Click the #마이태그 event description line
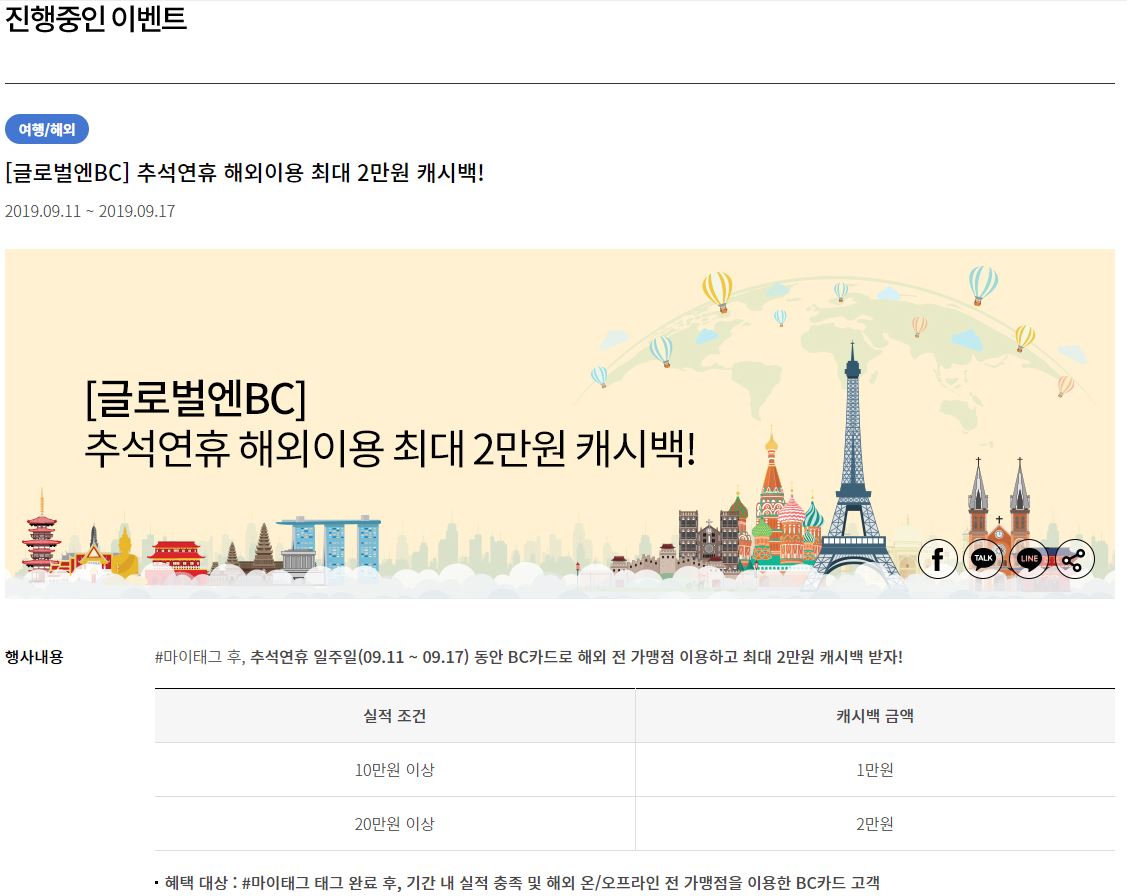 tap(528, 657)
